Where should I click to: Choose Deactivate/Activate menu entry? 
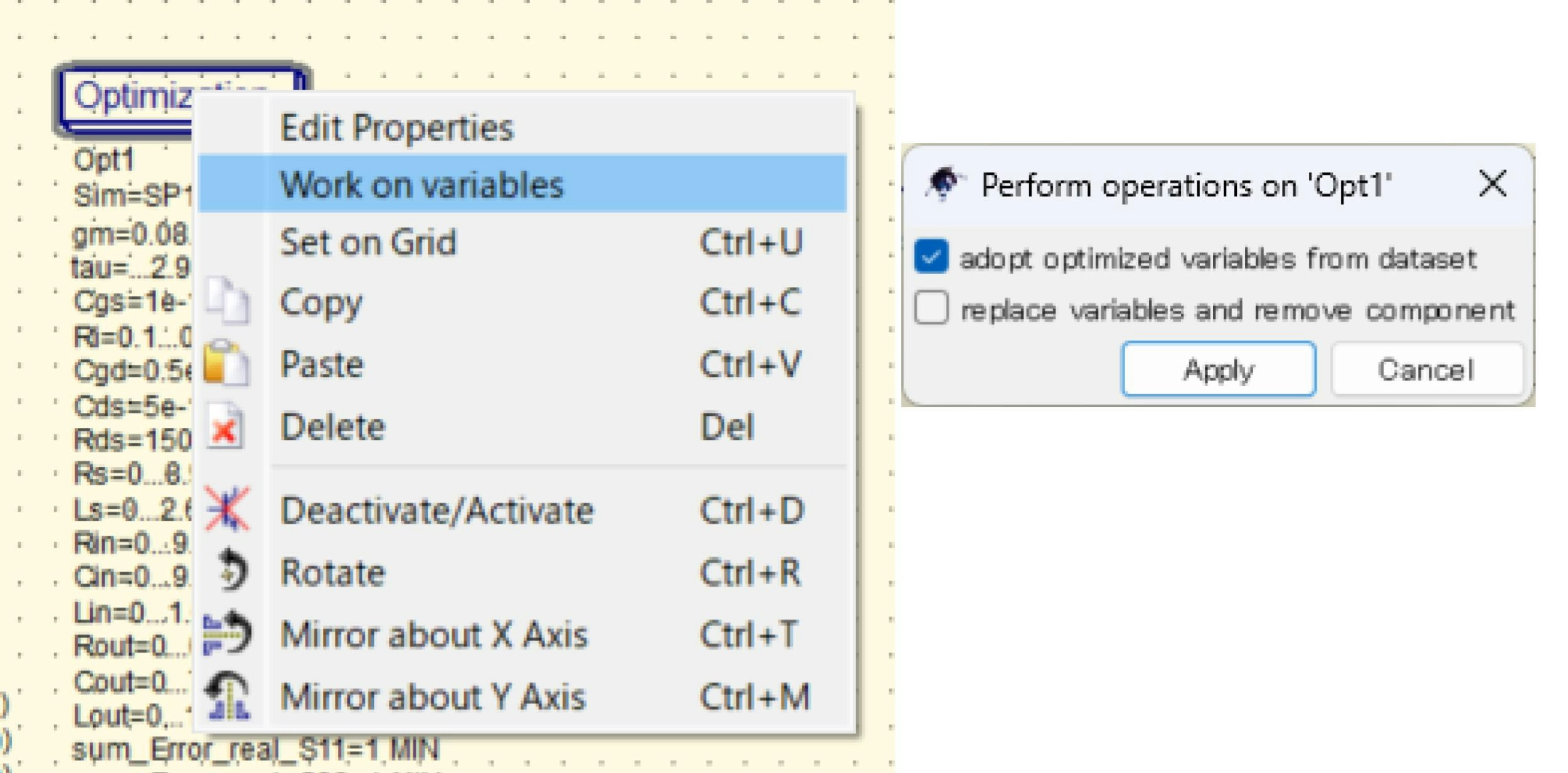click(x=437, y=510)
